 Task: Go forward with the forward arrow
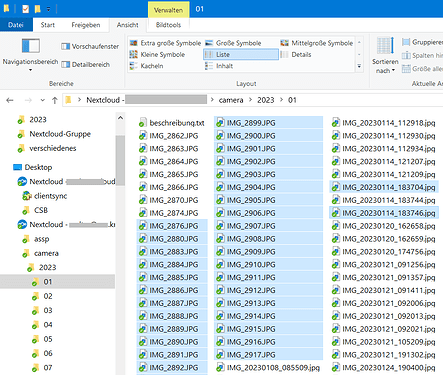point(28,100)
